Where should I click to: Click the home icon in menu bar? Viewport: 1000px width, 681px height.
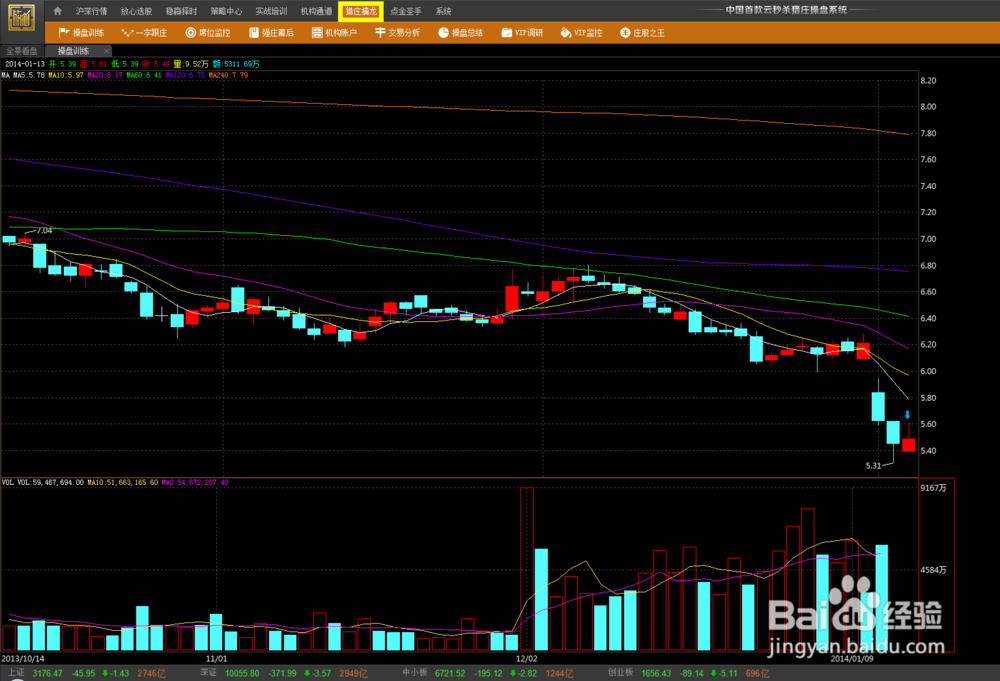coord(57,11)
